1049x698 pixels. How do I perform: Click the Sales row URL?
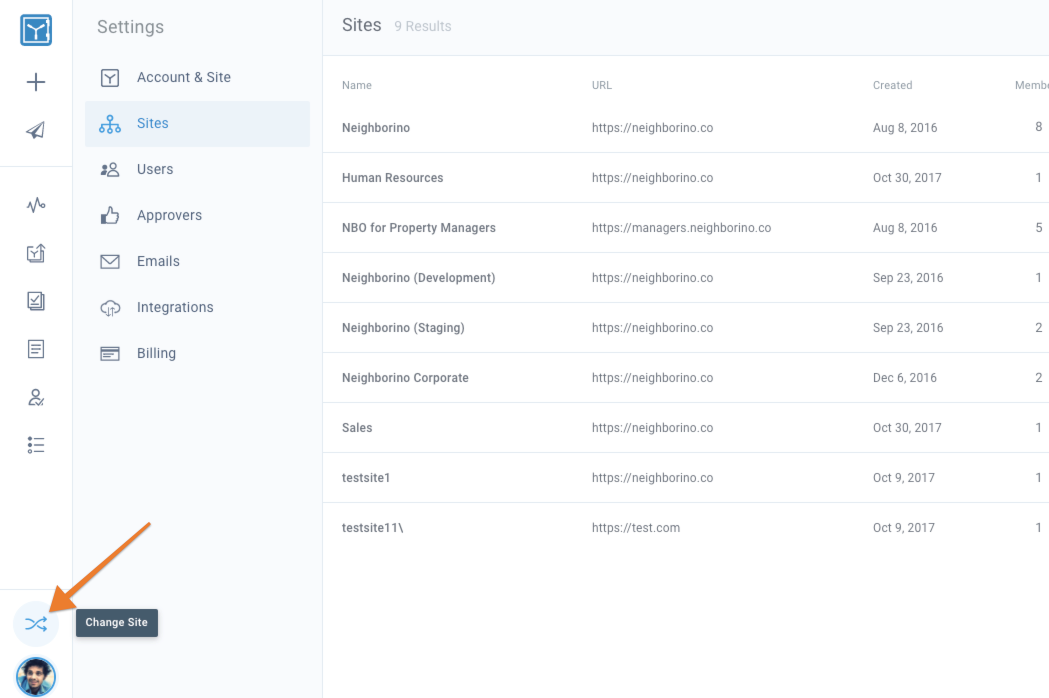pyautogui.click(x=652, y=428)
